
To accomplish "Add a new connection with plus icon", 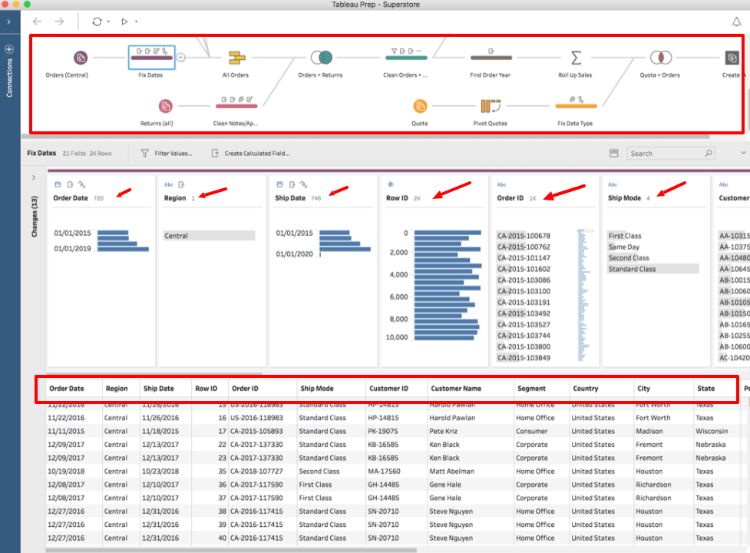I will pos(9,49).
